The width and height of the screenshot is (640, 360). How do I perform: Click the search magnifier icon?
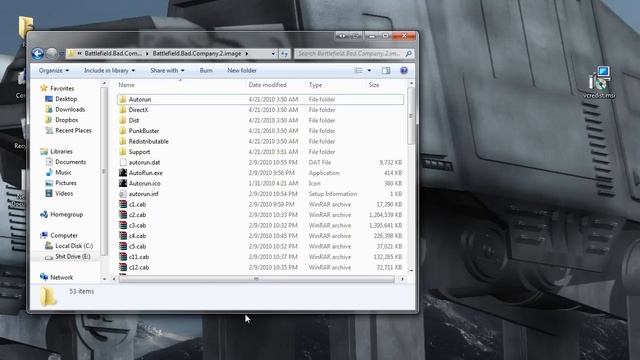[409, 53]
